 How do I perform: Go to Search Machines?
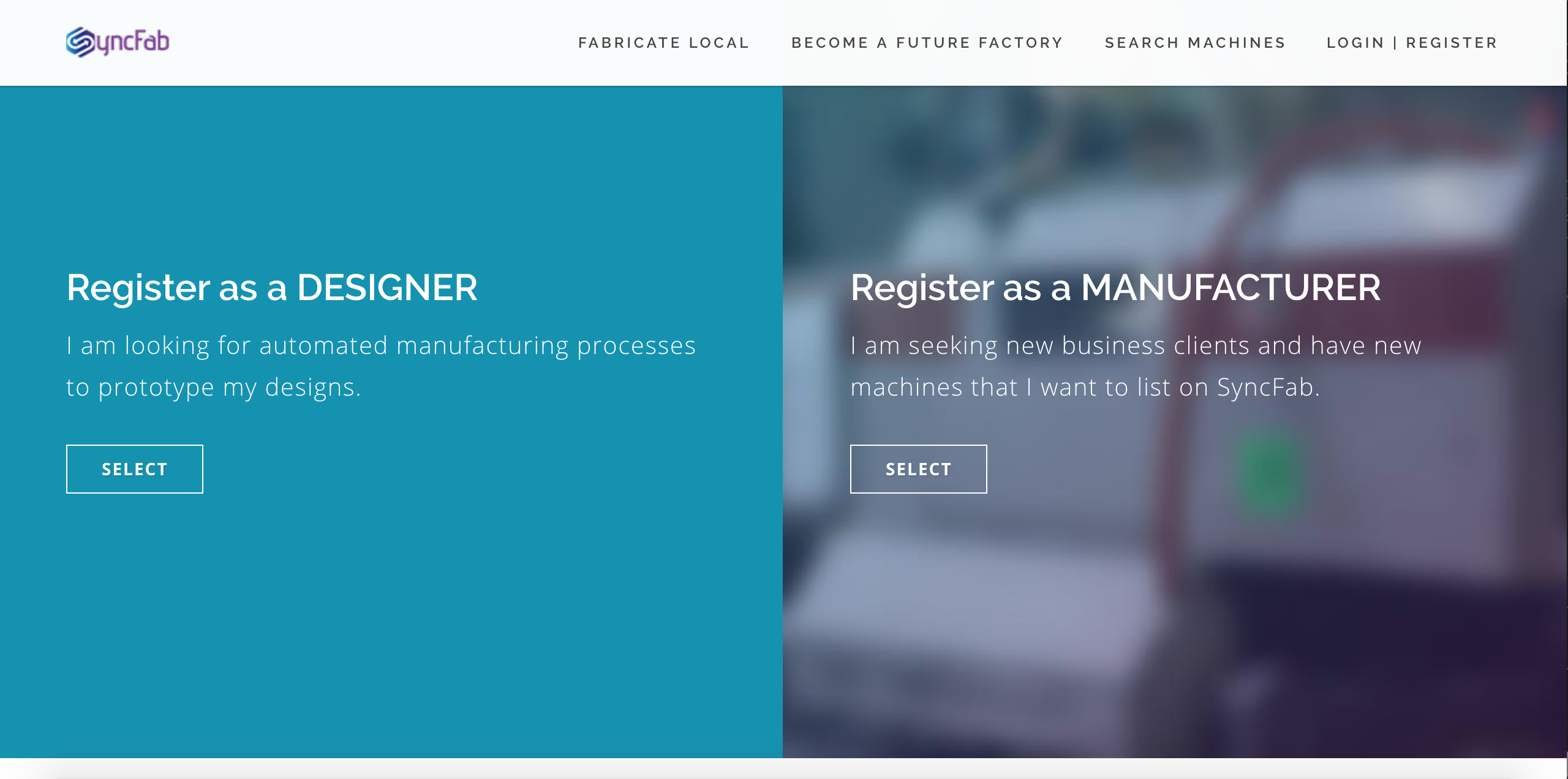pos(1195,43)
